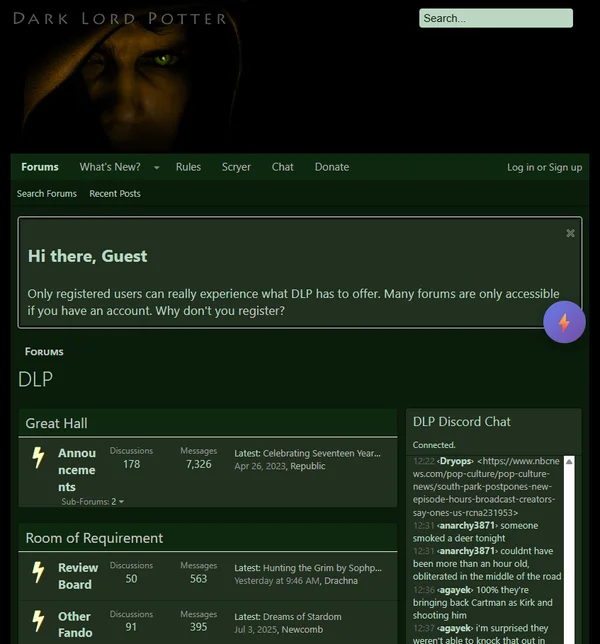The width and height of the screenshot is (600, 644).
Task: Click the Apr 26, 2023 date
Action: pyautogui.click(x=260, y=466)
